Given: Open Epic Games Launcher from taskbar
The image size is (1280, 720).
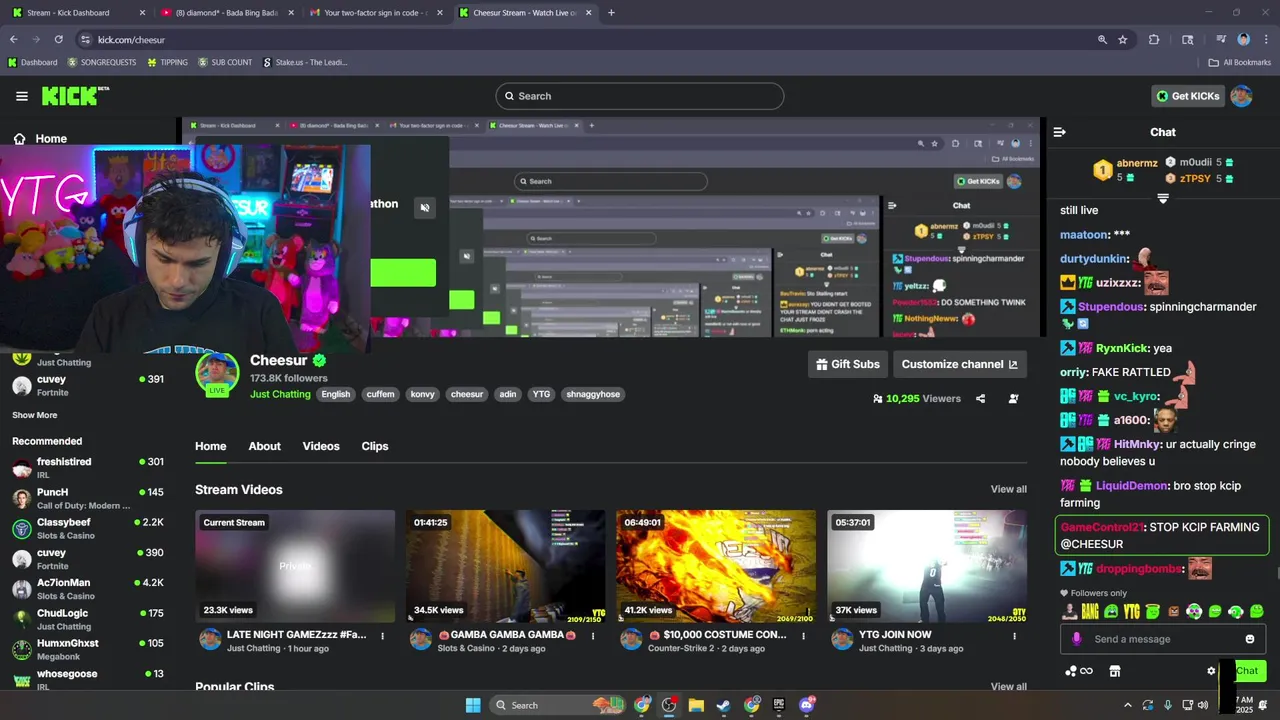Looking at the screenshot, I should (779, 705).
